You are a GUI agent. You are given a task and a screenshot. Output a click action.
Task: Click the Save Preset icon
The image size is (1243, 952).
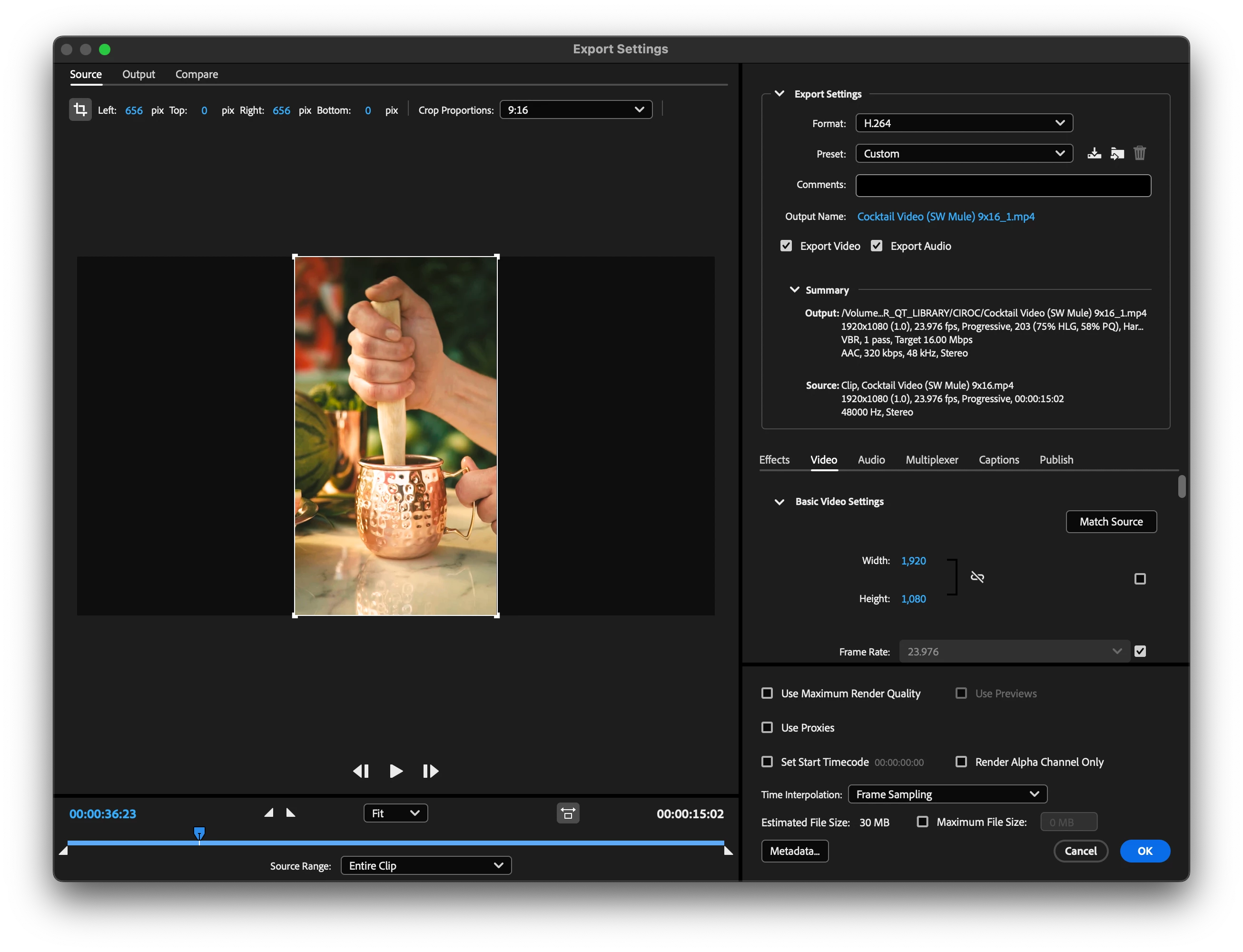(x=1094, y=154)
